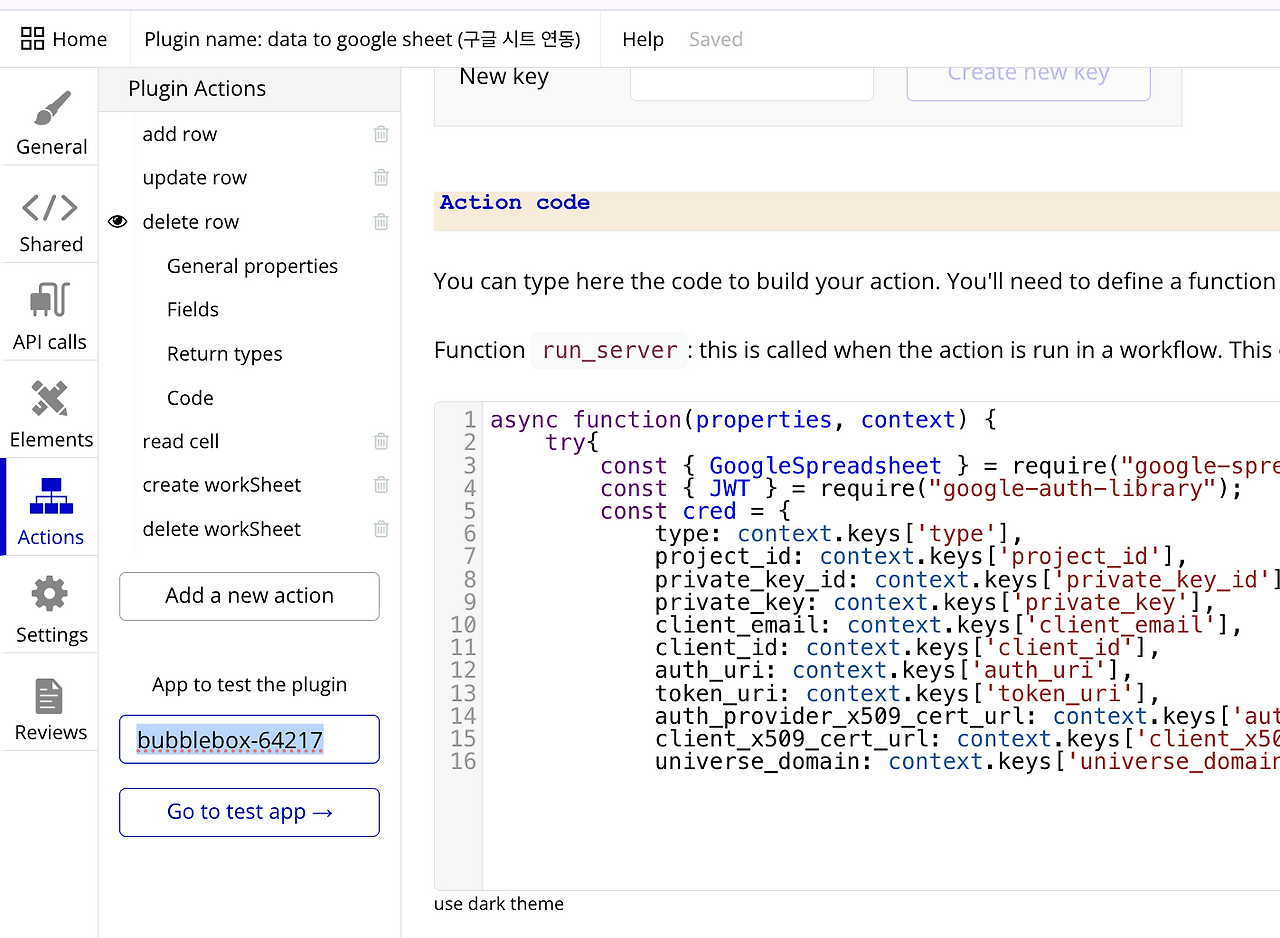Image resolution: width=1280 pixels, height=938 pixels.
Task: Go to Home
Action: click(64, 39)
